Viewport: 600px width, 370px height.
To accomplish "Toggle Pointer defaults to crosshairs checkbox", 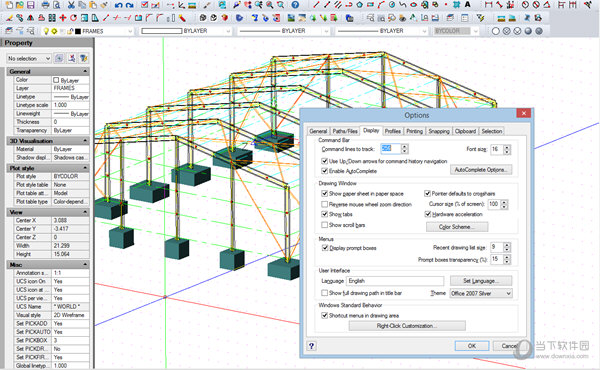I will tap(427, 194).
